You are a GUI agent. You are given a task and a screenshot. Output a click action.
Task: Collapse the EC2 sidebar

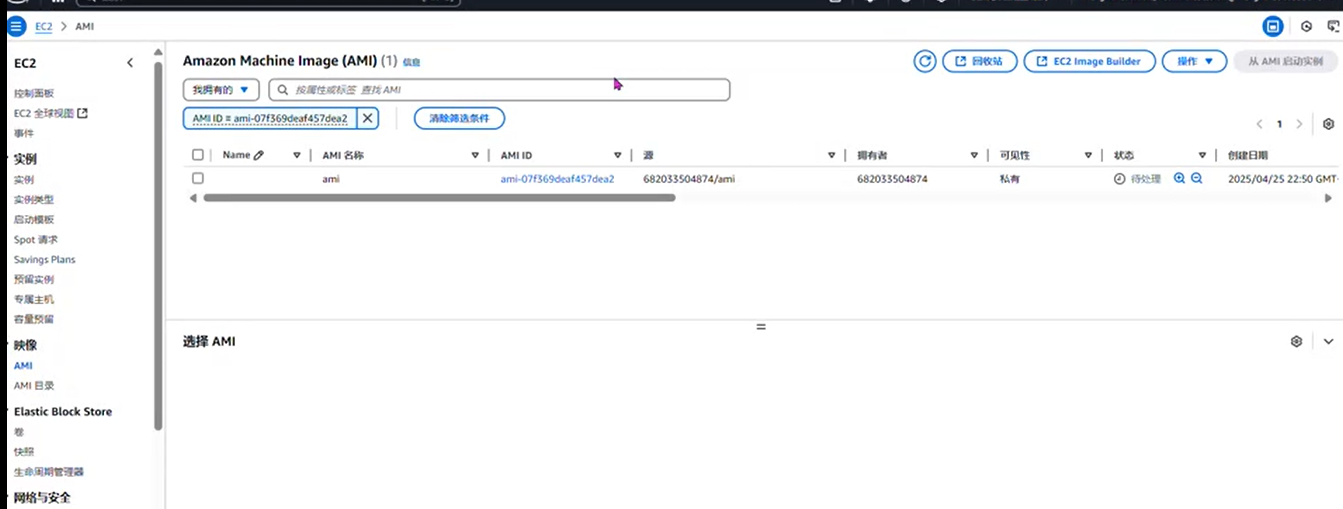click(130, 63)
